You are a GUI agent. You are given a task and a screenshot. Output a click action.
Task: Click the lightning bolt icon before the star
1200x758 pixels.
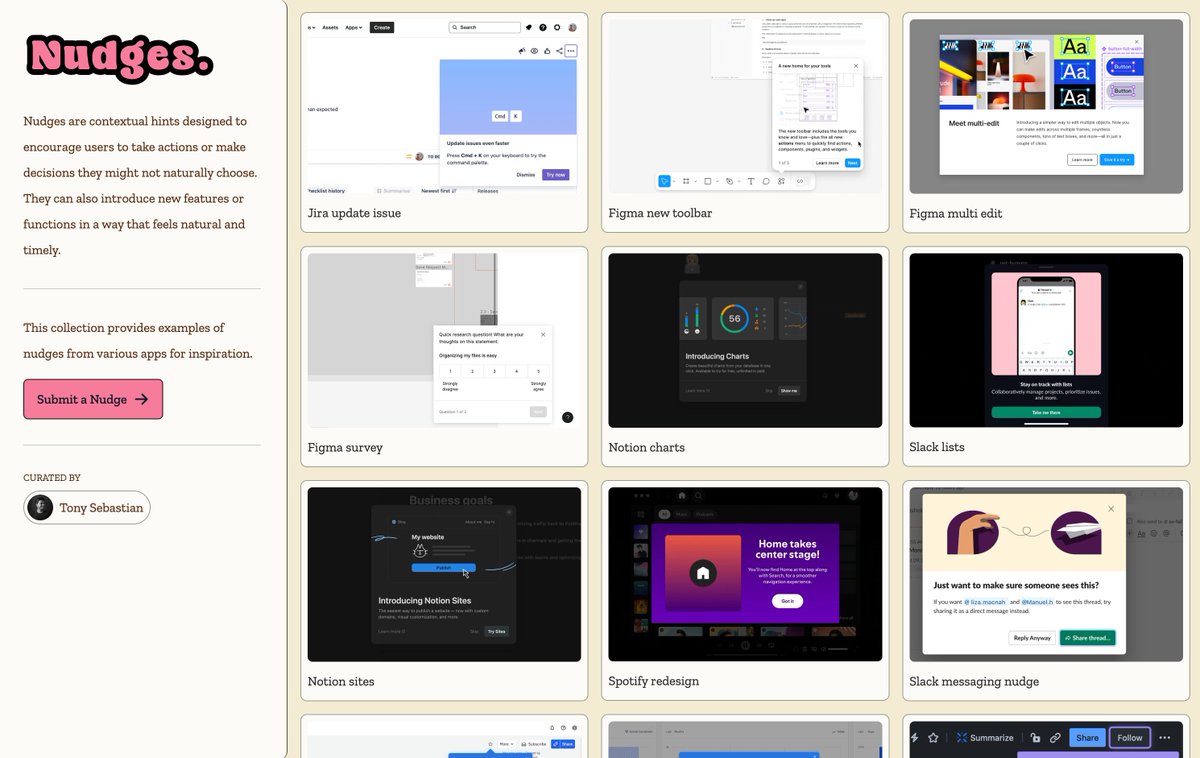click(915, 738)
